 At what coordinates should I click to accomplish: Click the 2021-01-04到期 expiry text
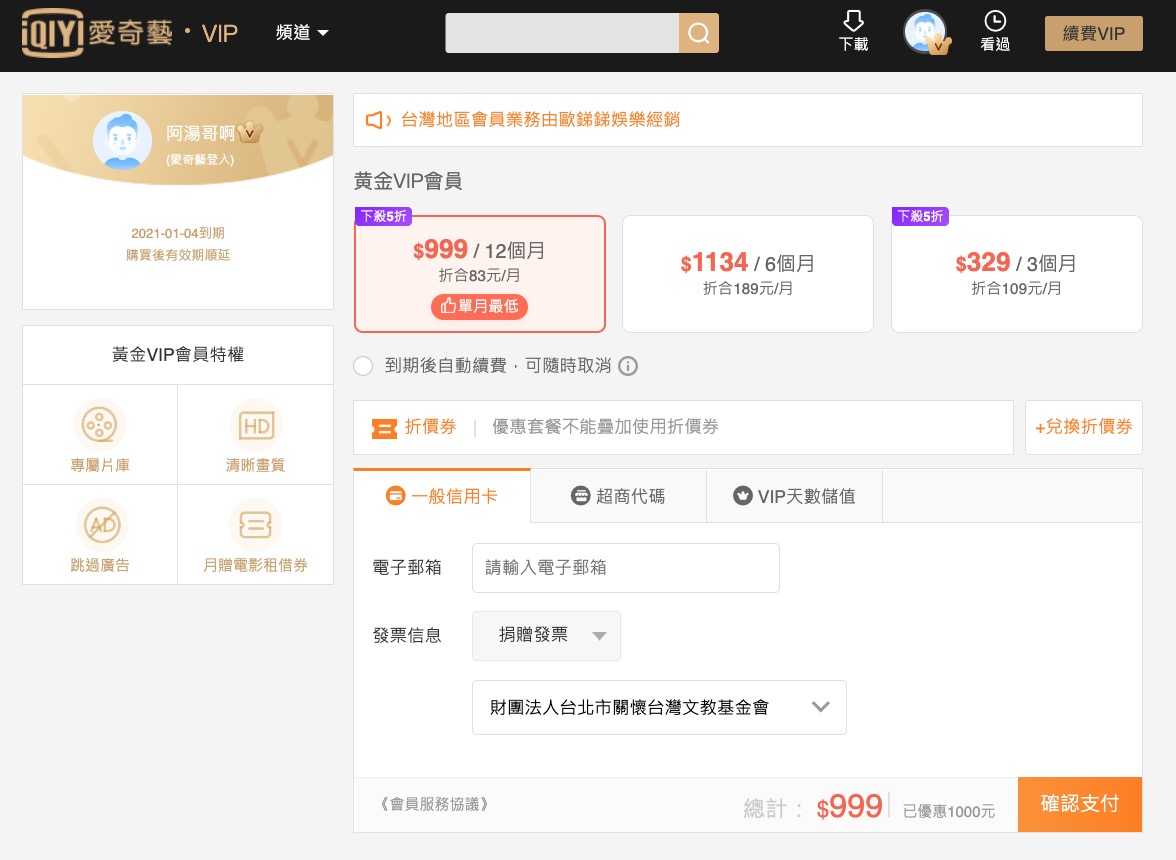click(178, 233)
